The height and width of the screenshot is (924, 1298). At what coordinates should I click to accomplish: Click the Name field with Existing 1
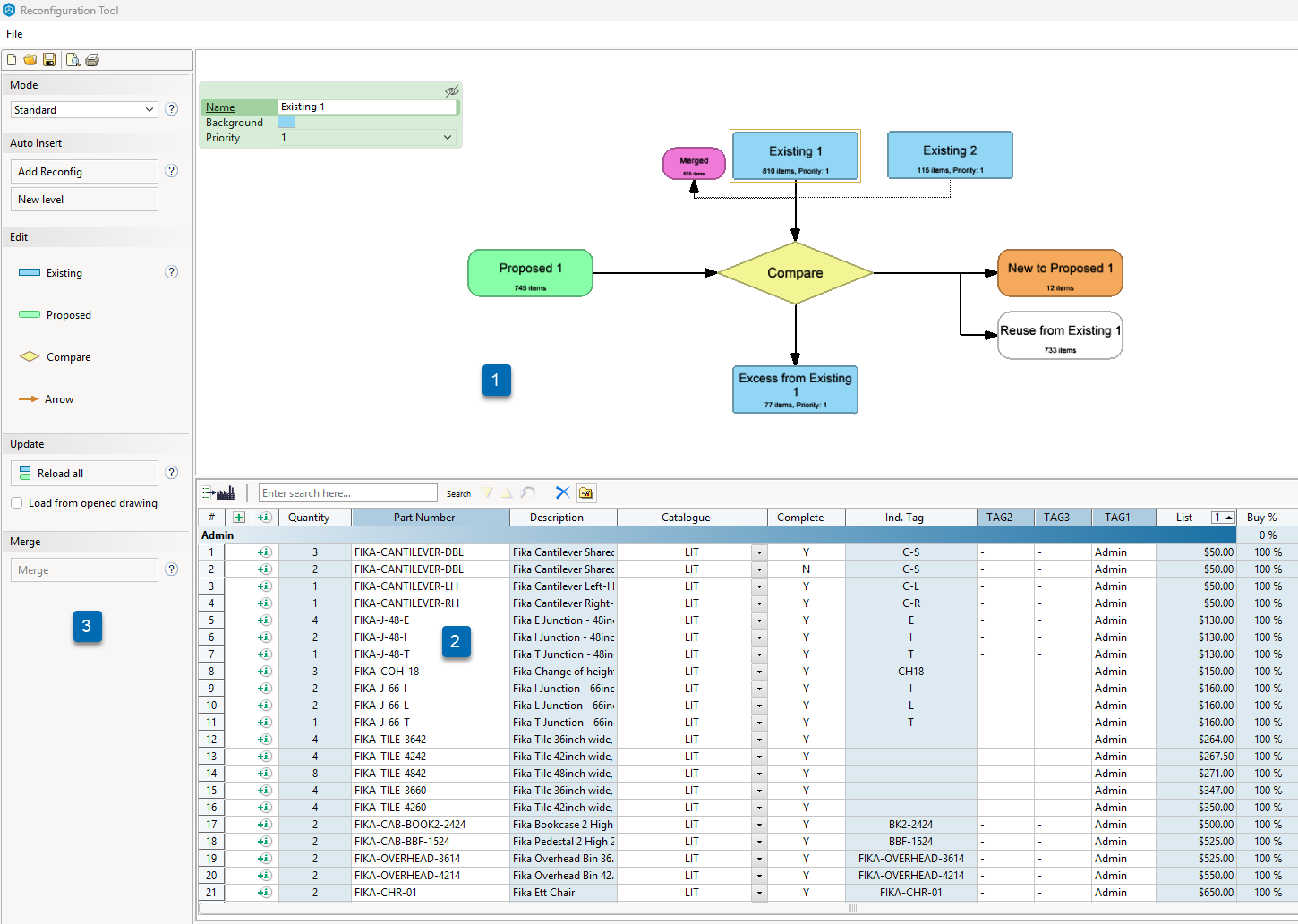coord(367,107)
